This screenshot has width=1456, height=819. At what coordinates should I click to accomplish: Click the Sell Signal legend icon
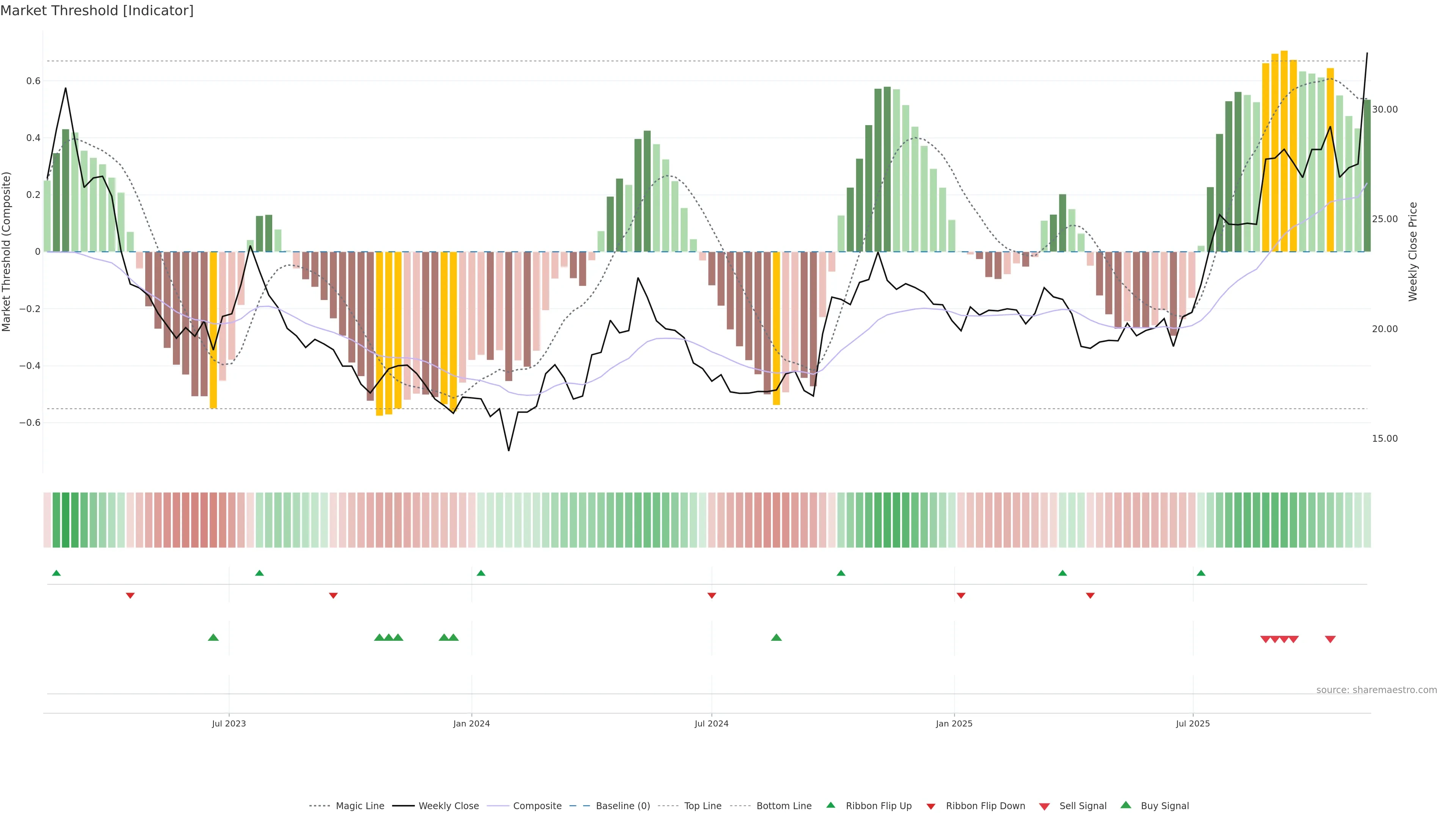[1044, 806]
